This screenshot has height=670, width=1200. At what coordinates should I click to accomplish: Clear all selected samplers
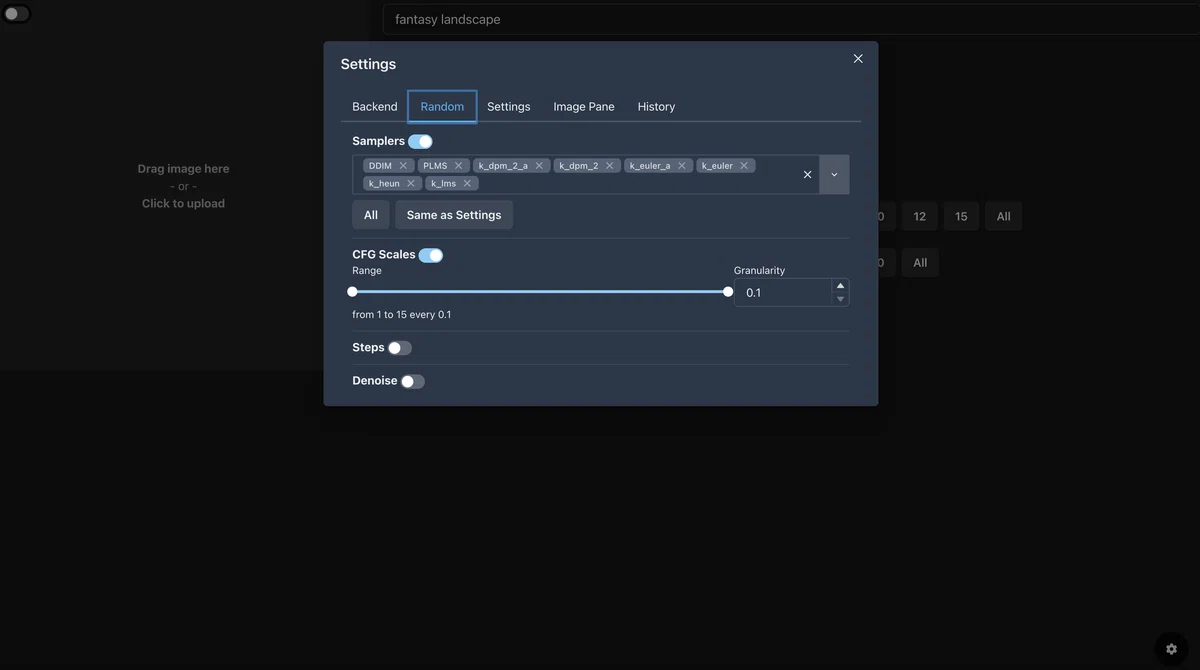(808, 175)
